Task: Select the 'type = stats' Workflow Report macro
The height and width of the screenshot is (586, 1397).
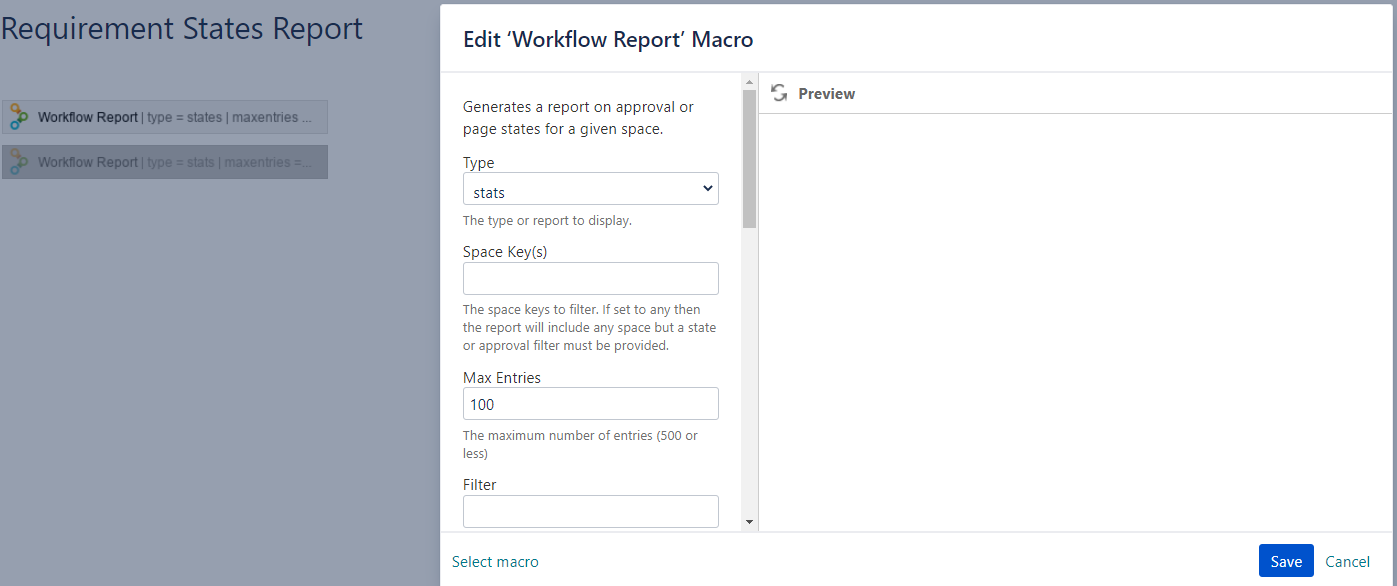Action: [x=165, y=162]
